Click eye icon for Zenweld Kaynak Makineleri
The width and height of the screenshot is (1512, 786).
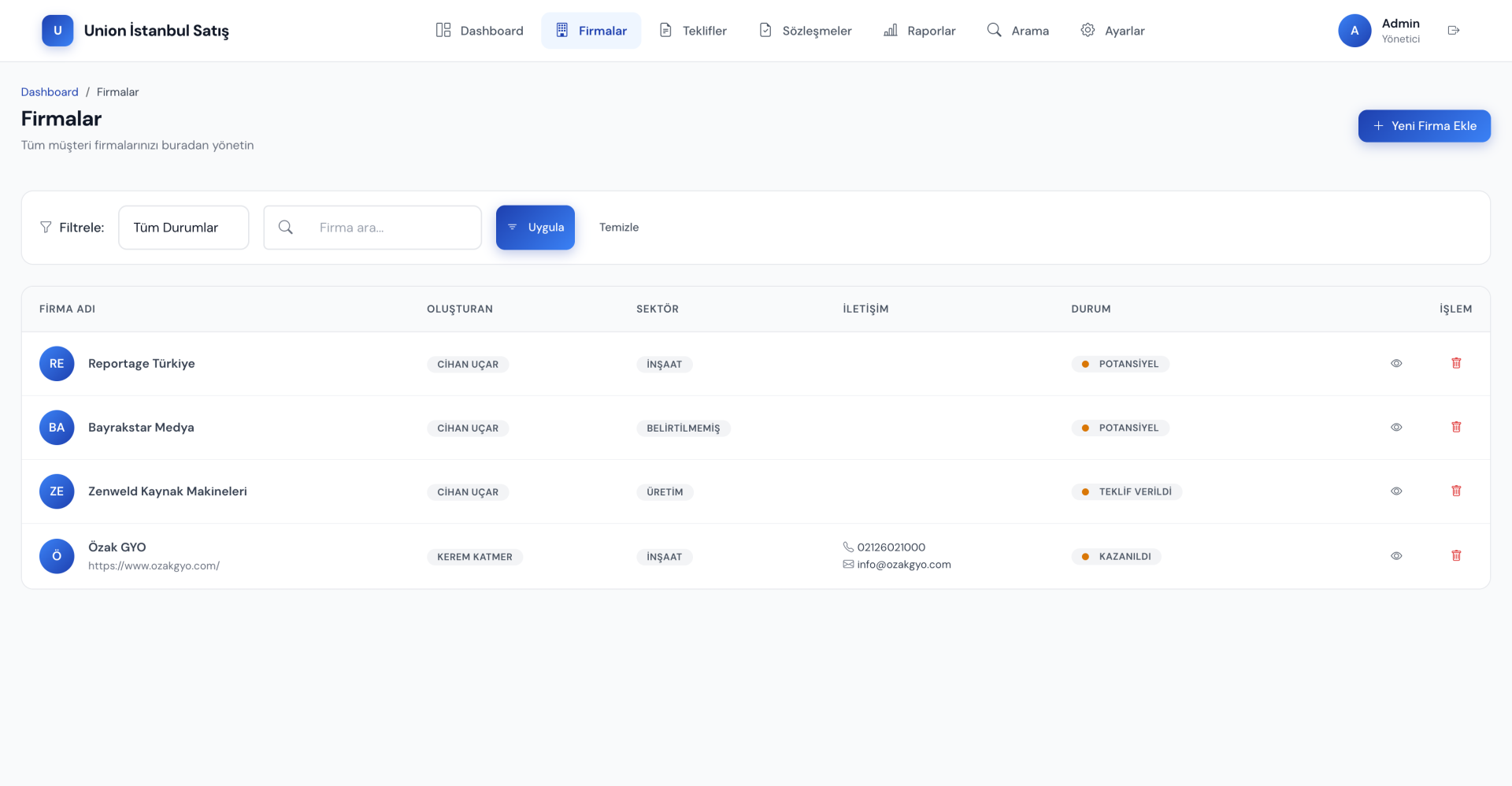click(x=1396, y=491)
